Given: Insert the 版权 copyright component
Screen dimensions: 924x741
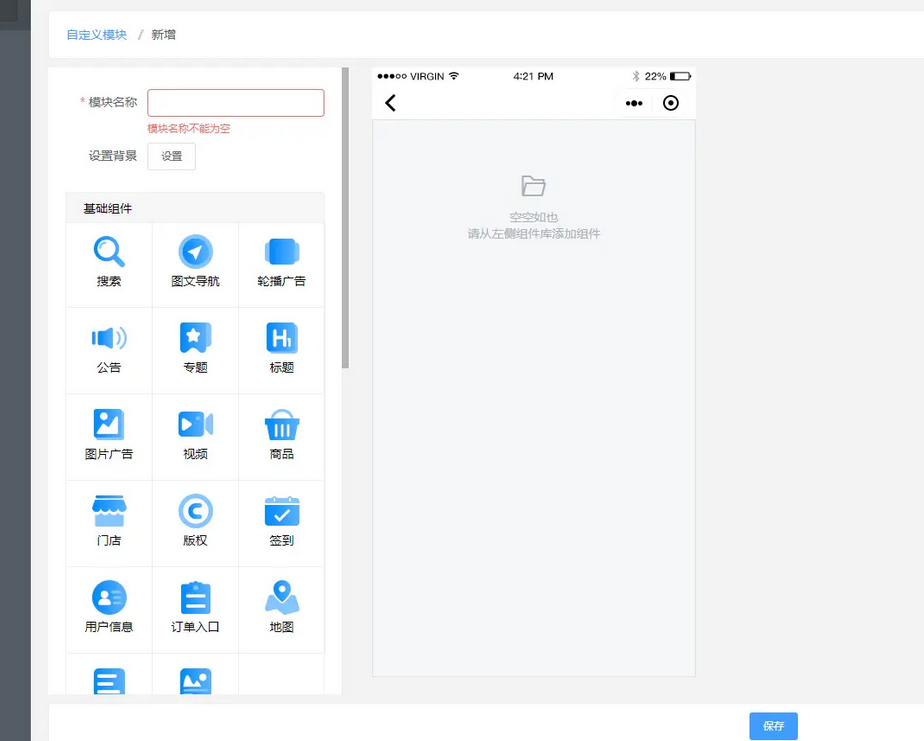Looking at the screenshot, I should [195, 521].
